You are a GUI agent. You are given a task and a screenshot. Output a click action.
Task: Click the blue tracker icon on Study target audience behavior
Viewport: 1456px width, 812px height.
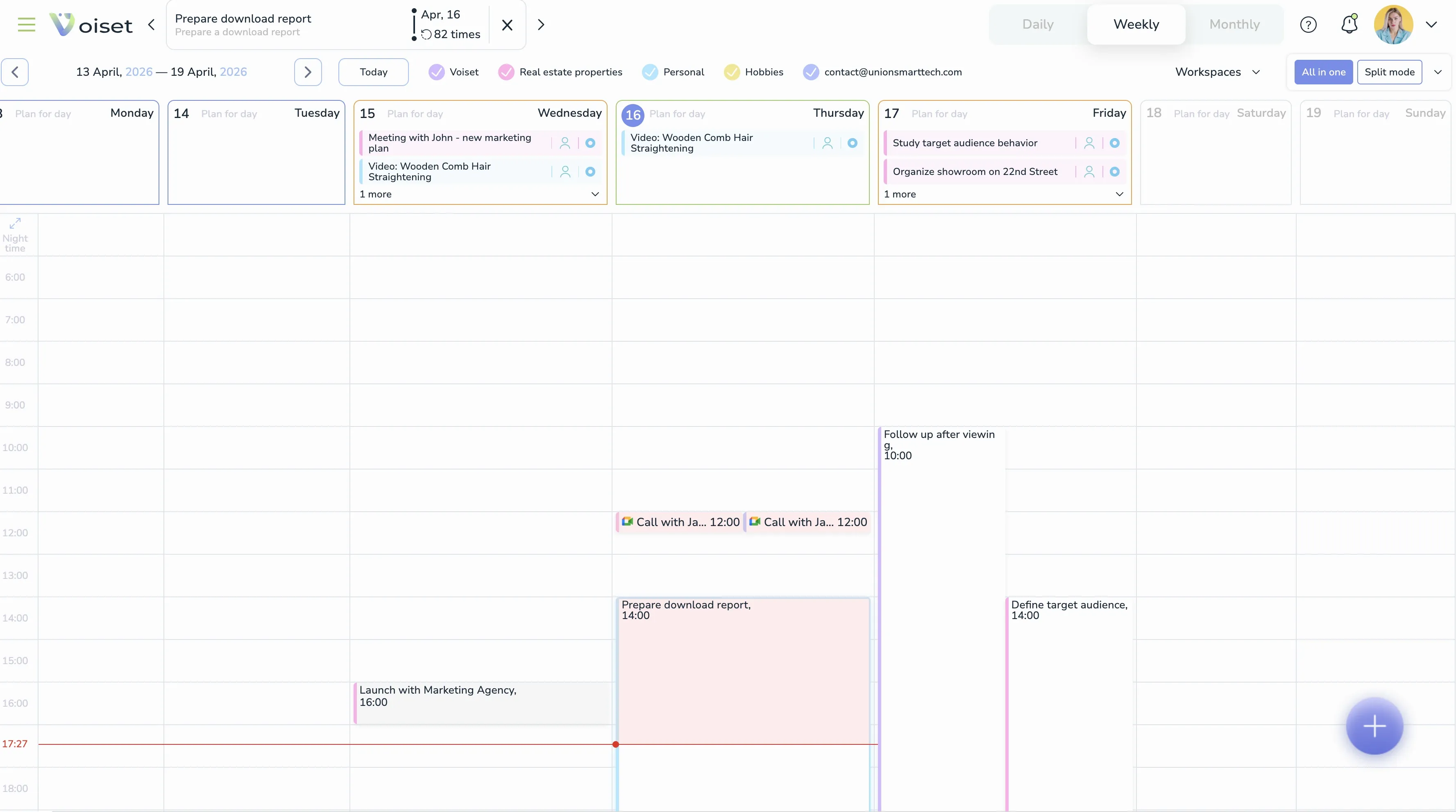pos(1115,143)
